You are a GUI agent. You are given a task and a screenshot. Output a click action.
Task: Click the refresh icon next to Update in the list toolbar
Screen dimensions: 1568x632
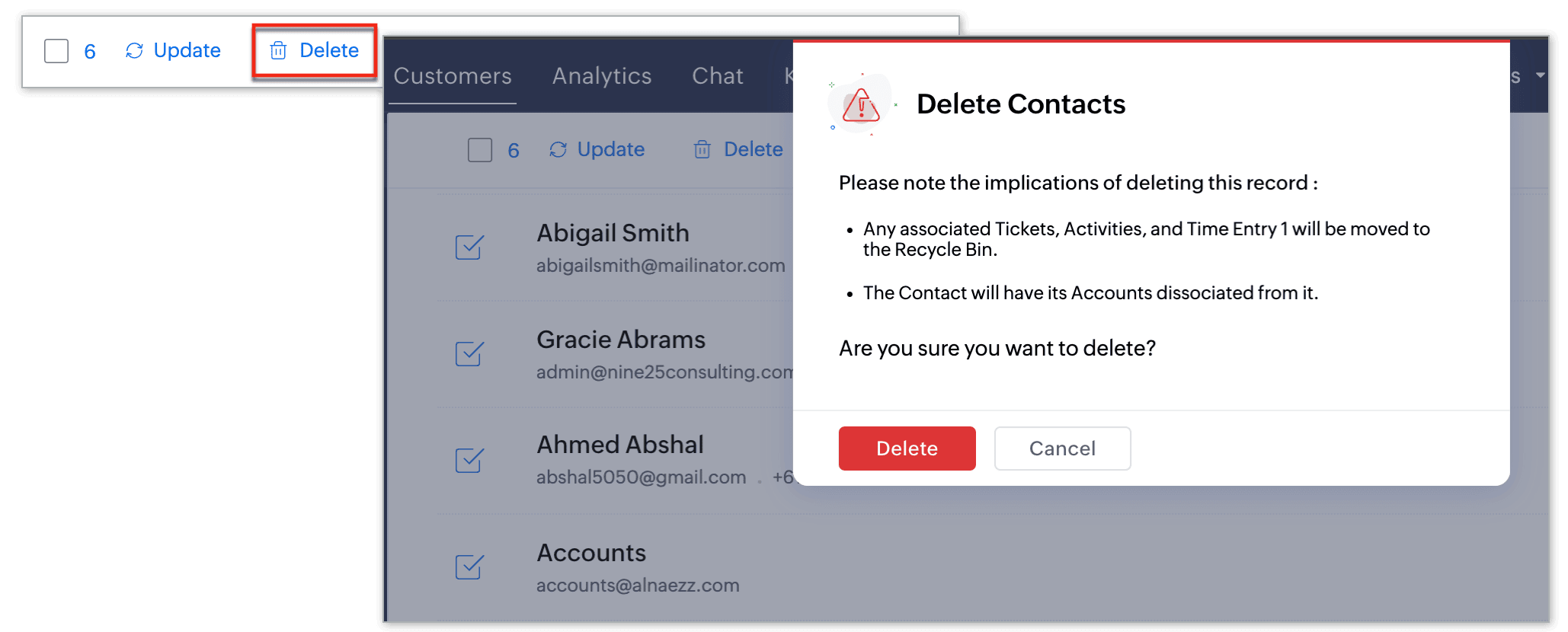558,149
